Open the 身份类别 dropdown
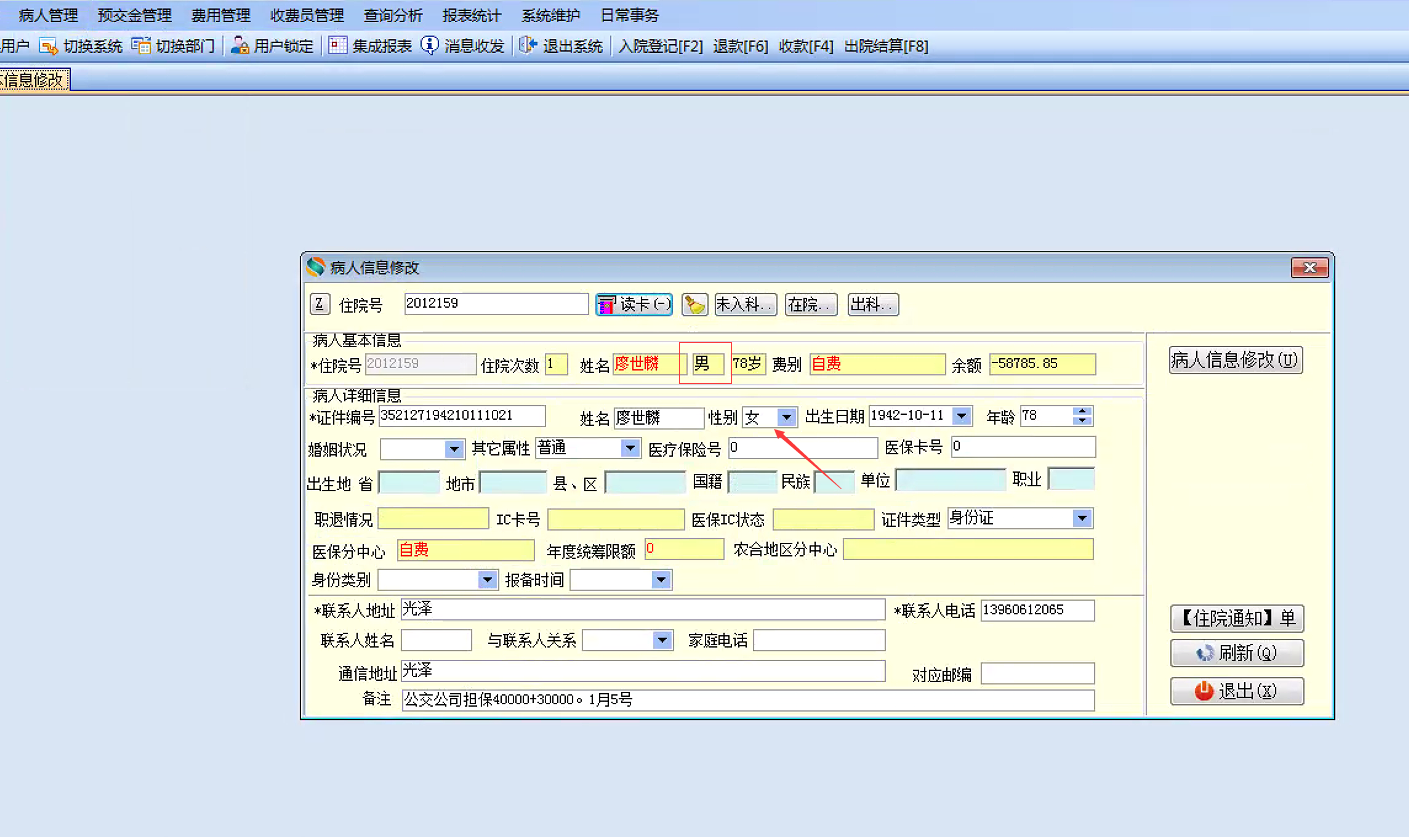Viewport: 1409px width, 837px height. click(487, 580)
